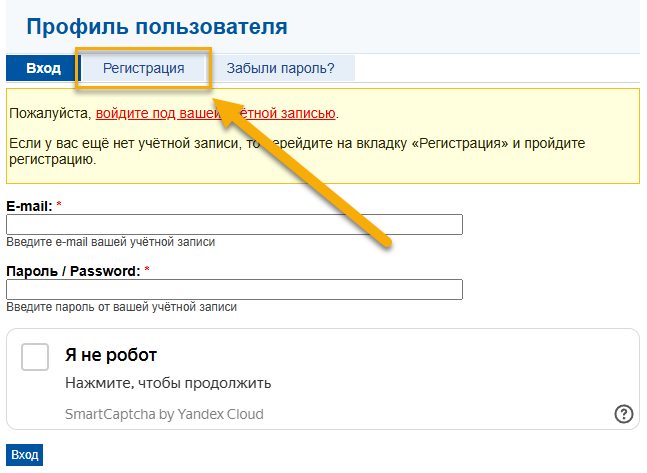Tick the "Я не робот" checkbox
647x473 pixels.
35,357
